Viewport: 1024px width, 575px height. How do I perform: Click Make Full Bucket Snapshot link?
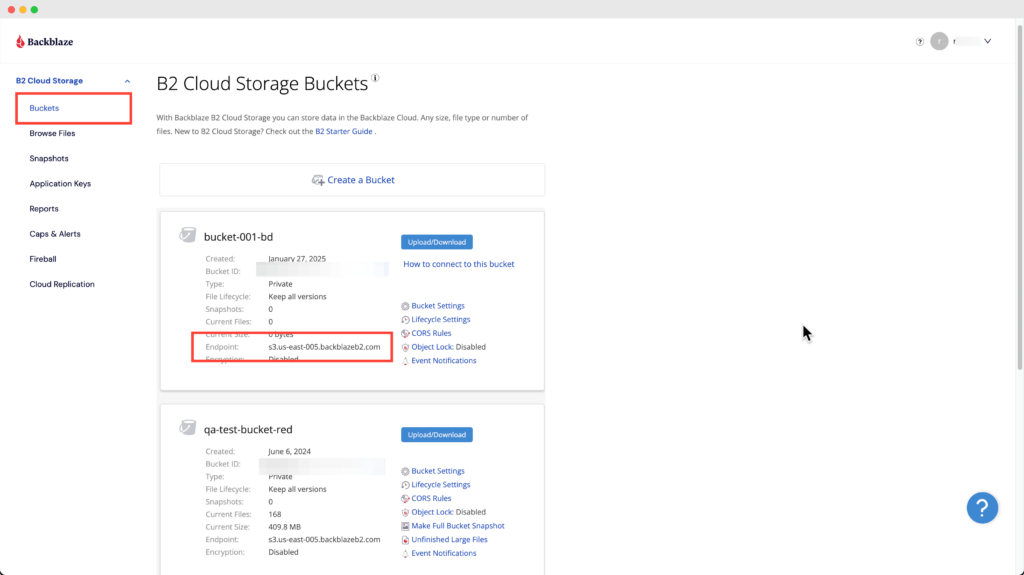[x=457, y=526]
